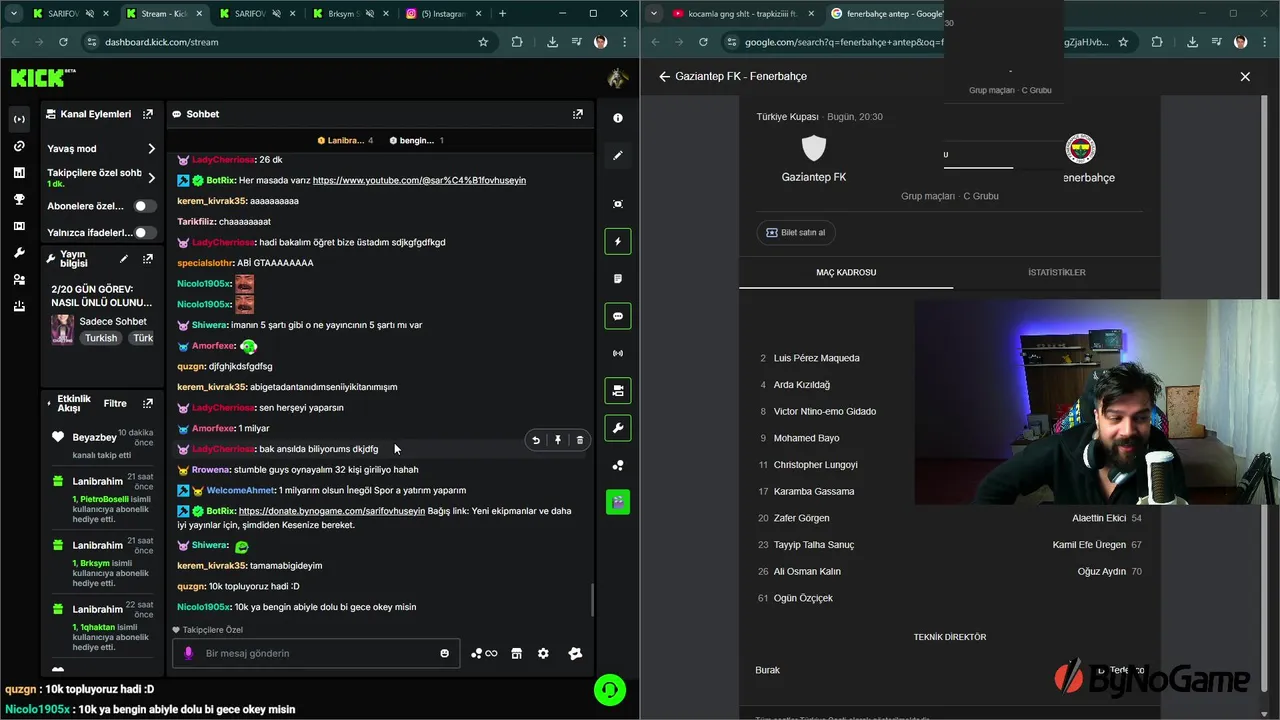The height and width of the screenshot is (720, 1280).
Task: Delete LadyCherriosa's hovered chat message
Action: tap(580, 440)
